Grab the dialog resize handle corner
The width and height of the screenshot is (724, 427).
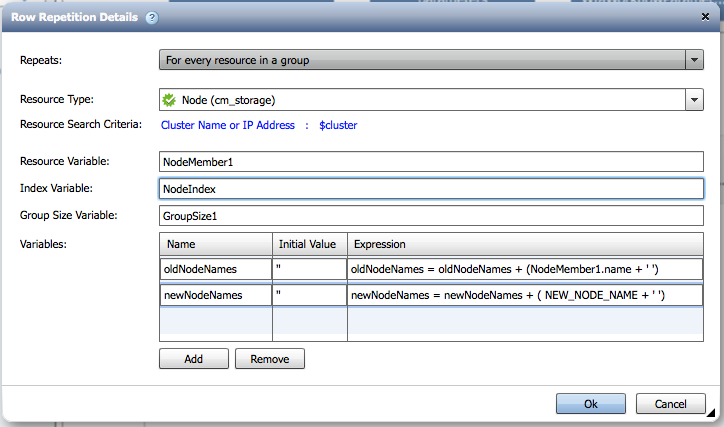(x=711, y=412)
